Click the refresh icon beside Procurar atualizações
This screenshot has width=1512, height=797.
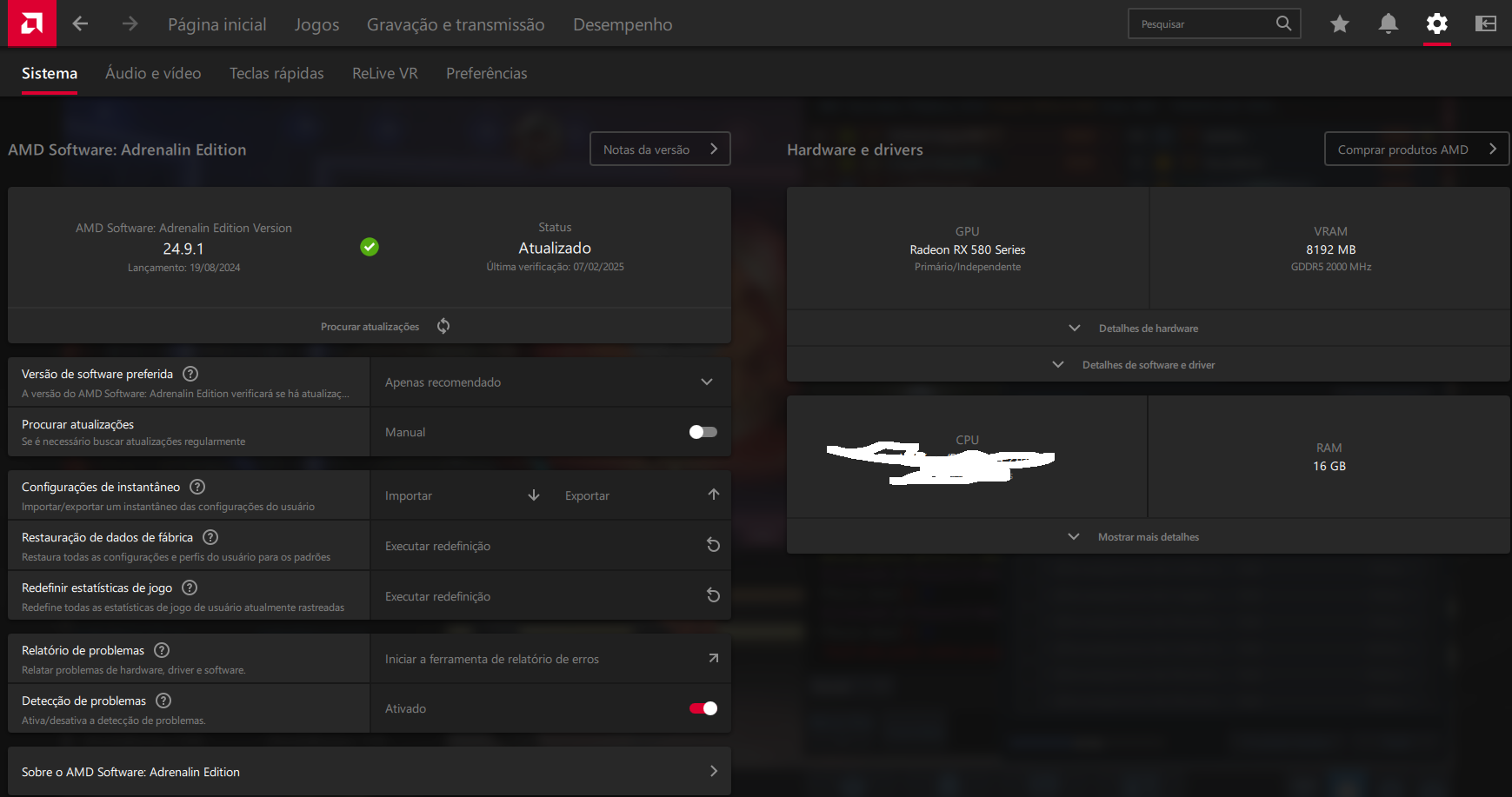(443, 326)
